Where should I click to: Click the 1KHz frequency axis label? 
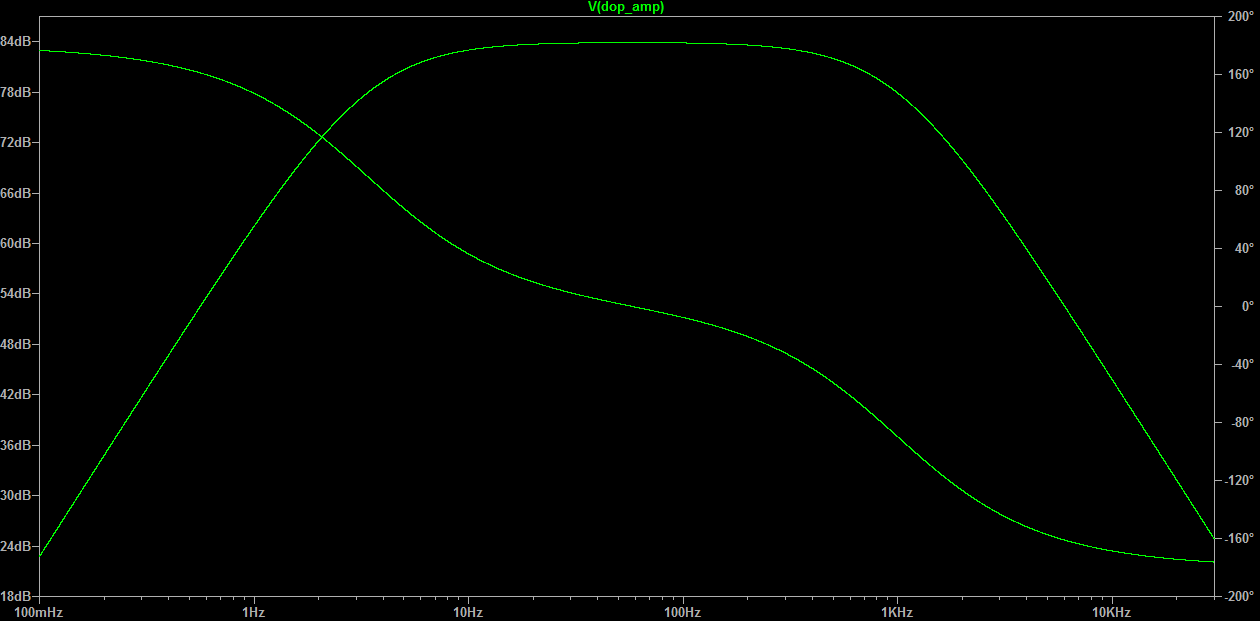click(x=897, y=612)
